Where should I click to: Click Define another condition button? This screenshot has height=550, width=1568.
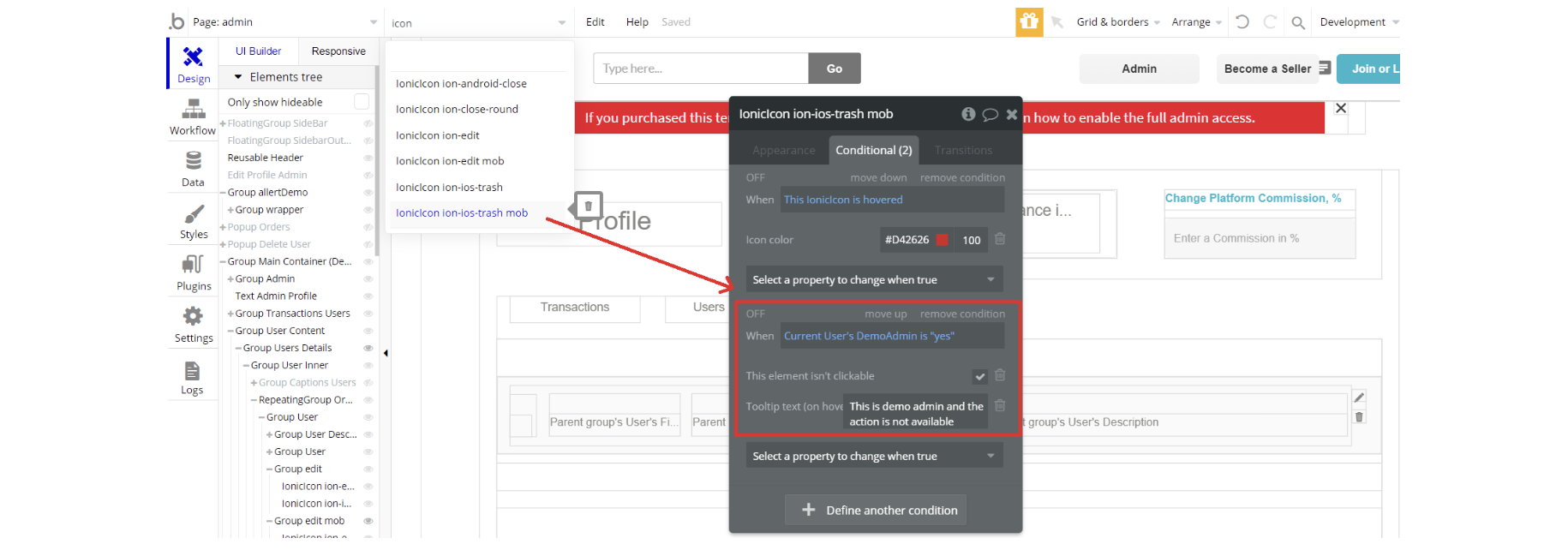pos(876,510)
